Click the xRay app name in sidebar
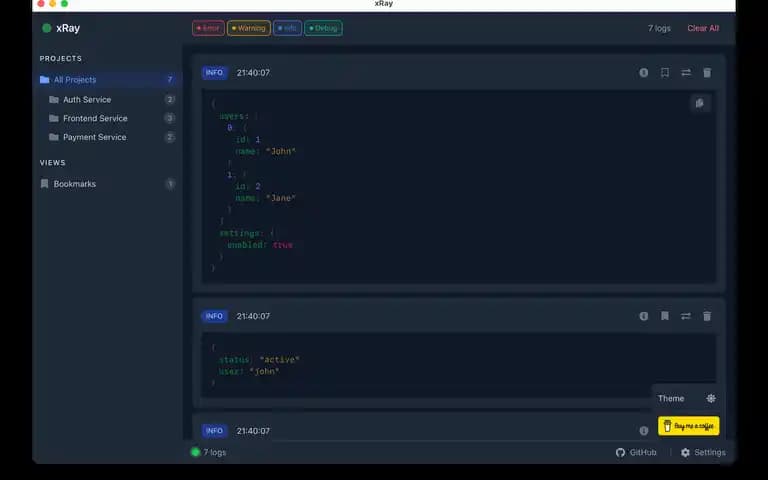This screenshot has width=768, height=480. 68,28
